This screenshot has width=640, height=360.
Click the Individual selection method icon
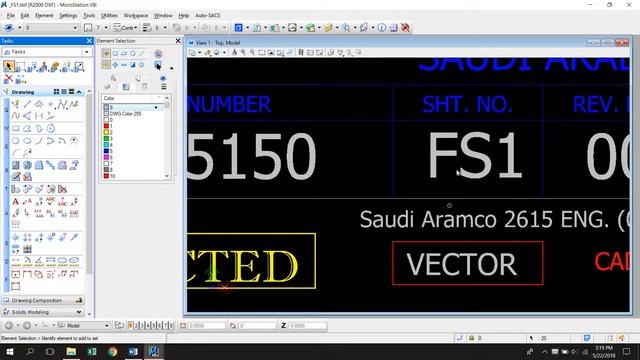pos(106,53)
